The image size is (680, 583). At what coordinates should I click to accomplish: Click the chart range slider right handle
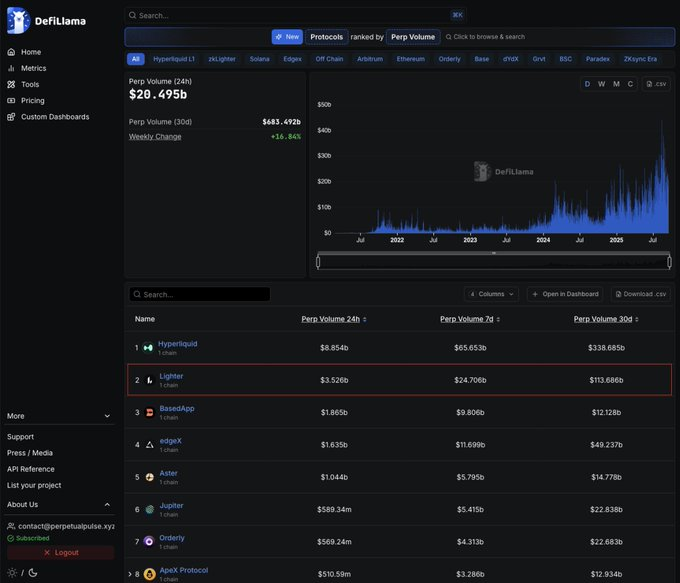(669, 262)
